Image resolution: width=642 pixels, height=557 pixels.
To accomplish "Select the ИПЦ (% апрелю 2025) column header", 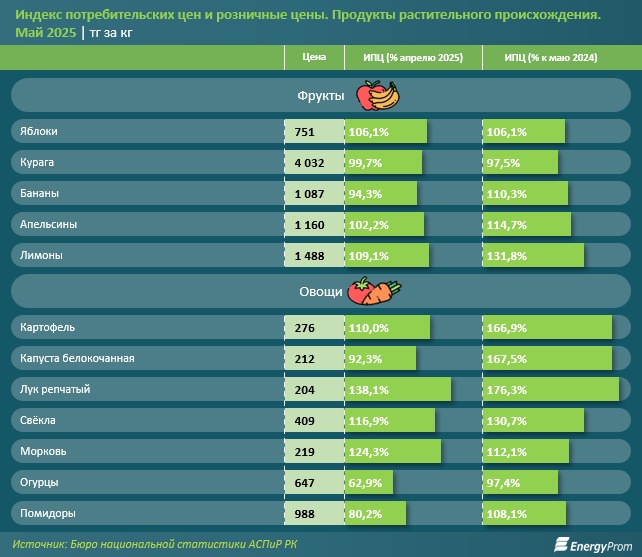I will click(413, 57).
